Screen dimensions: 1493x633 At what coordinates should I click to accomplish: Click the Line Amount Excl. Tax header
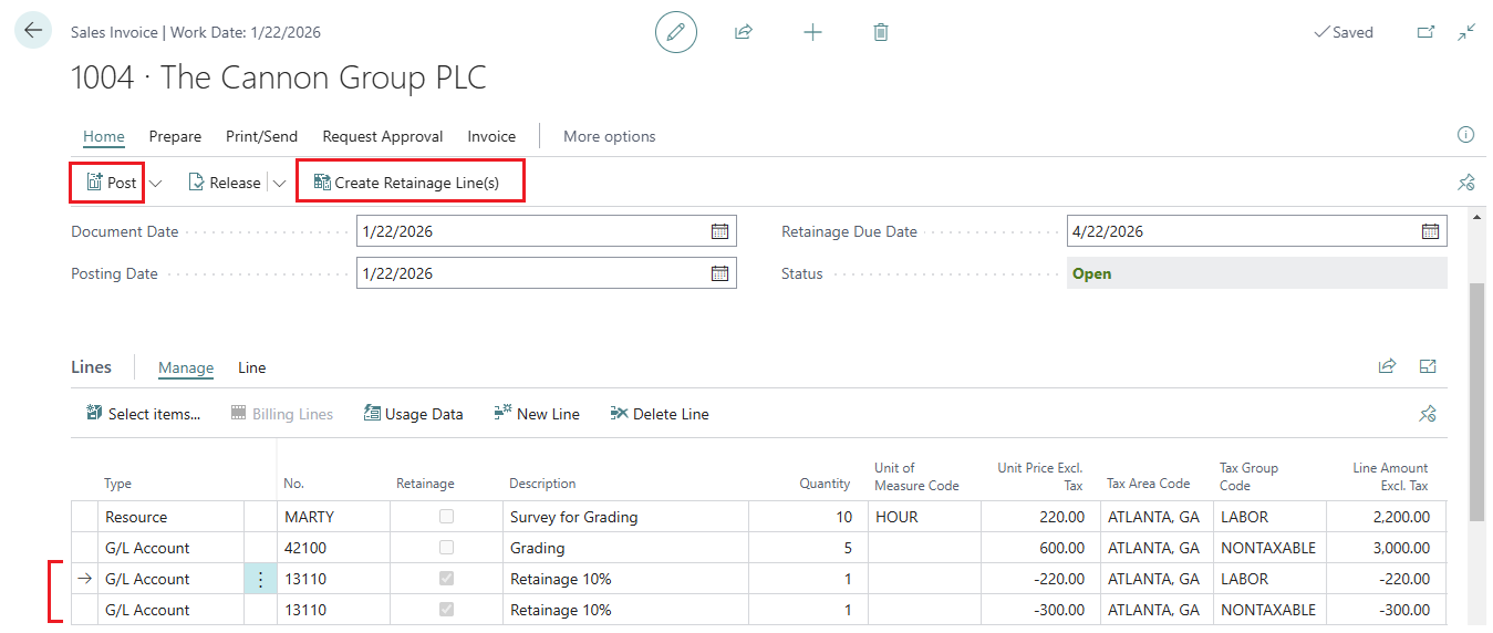[x=1390, y=476]
